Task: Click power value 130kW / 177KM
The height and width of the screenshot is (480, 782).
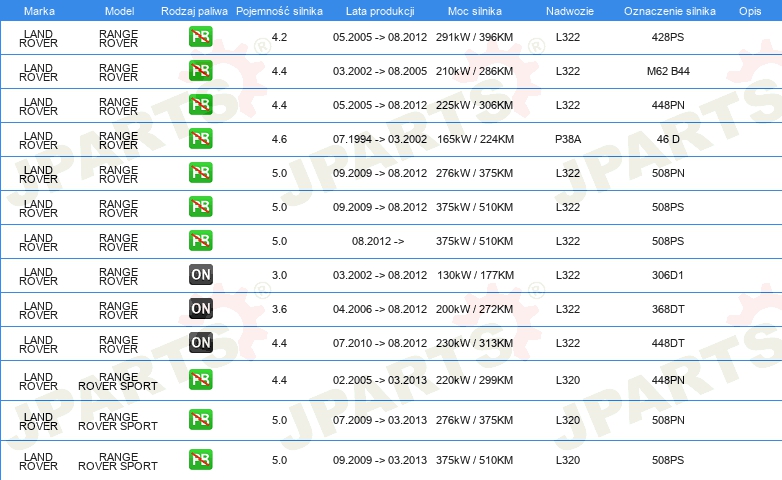Action: (x=475, y=275)
